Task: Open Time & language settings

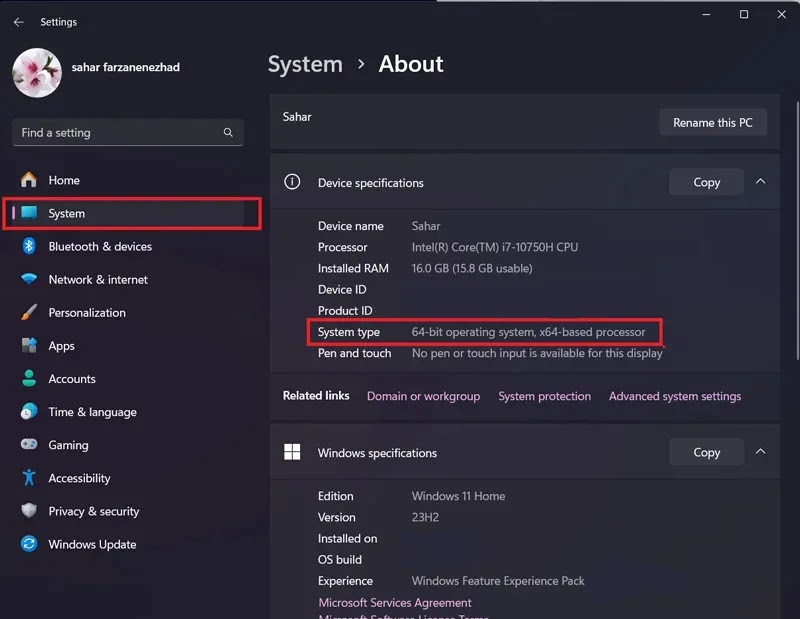Action: click(x=92, y=412)
